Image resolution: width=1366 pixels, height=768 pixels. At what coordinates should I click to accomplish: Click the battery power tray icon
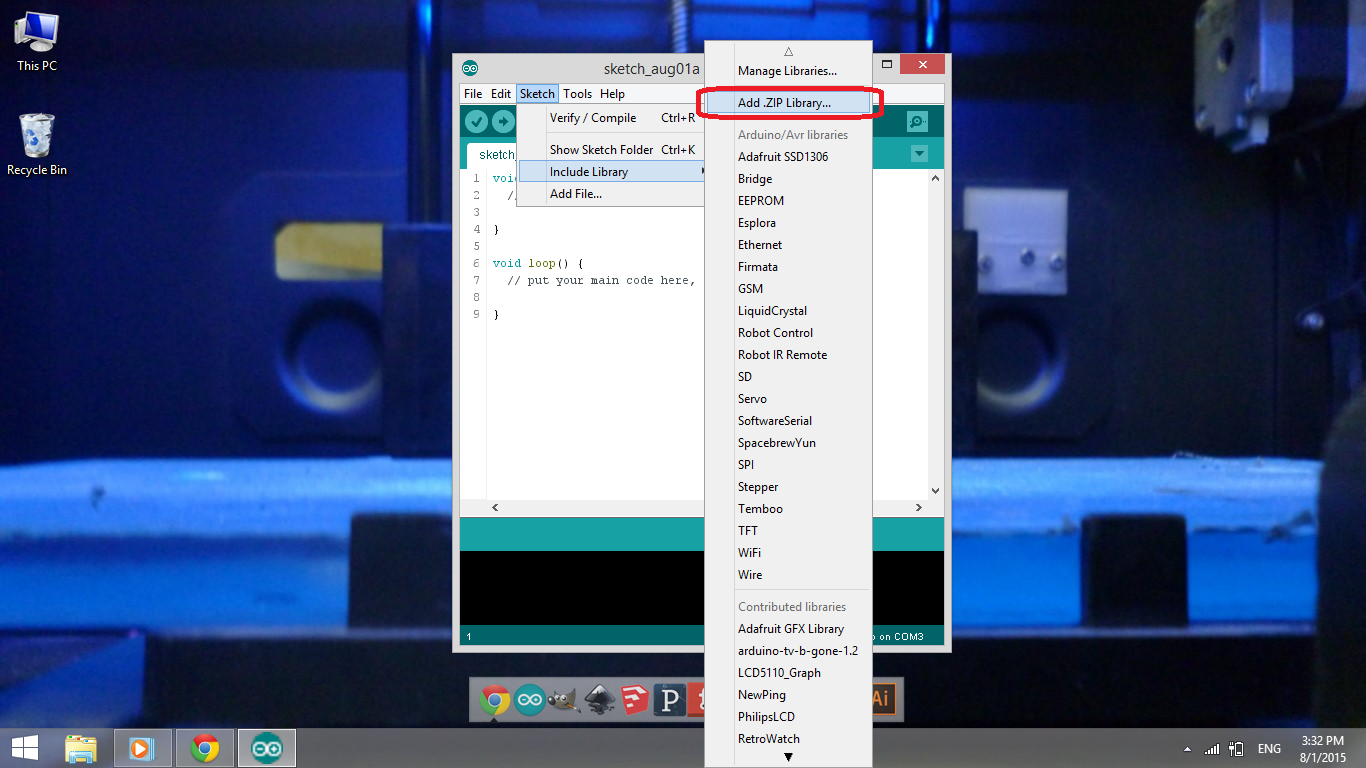point(1236,749)
